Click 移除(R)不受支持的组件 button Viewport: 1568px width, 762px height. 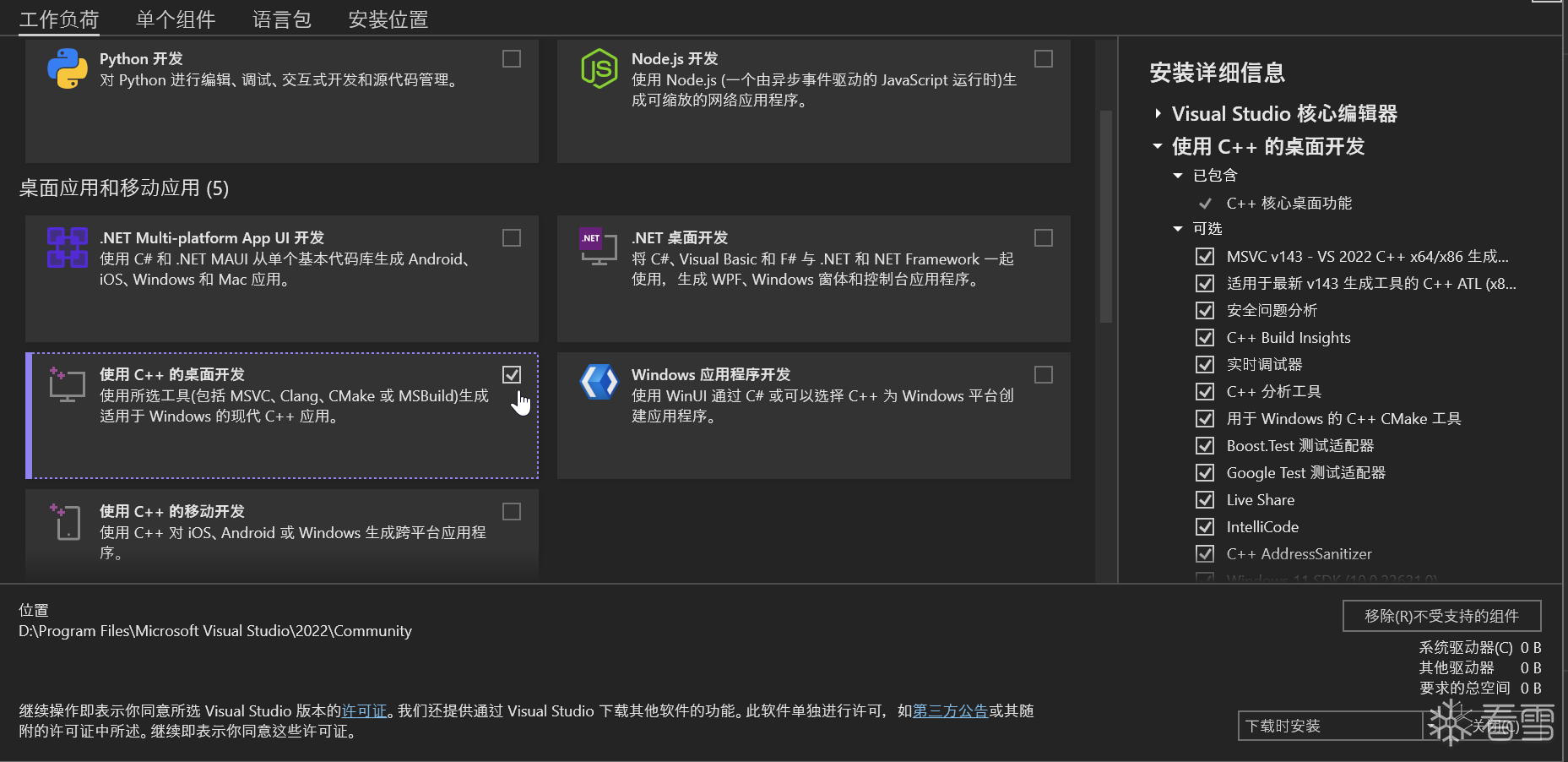point(1441,616)
